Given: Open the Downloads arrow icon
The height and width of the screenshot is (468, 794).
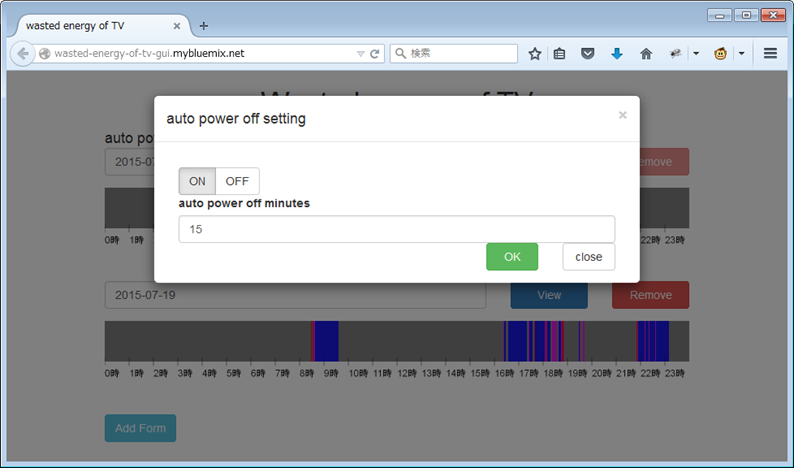Looking at the screenshot, I should 616,53.
